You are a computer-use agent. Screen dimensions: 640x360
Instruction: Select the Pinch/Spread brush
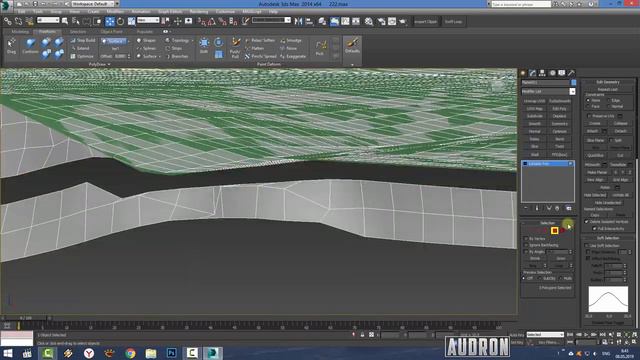pyautogui.click(x=261, y=56)
